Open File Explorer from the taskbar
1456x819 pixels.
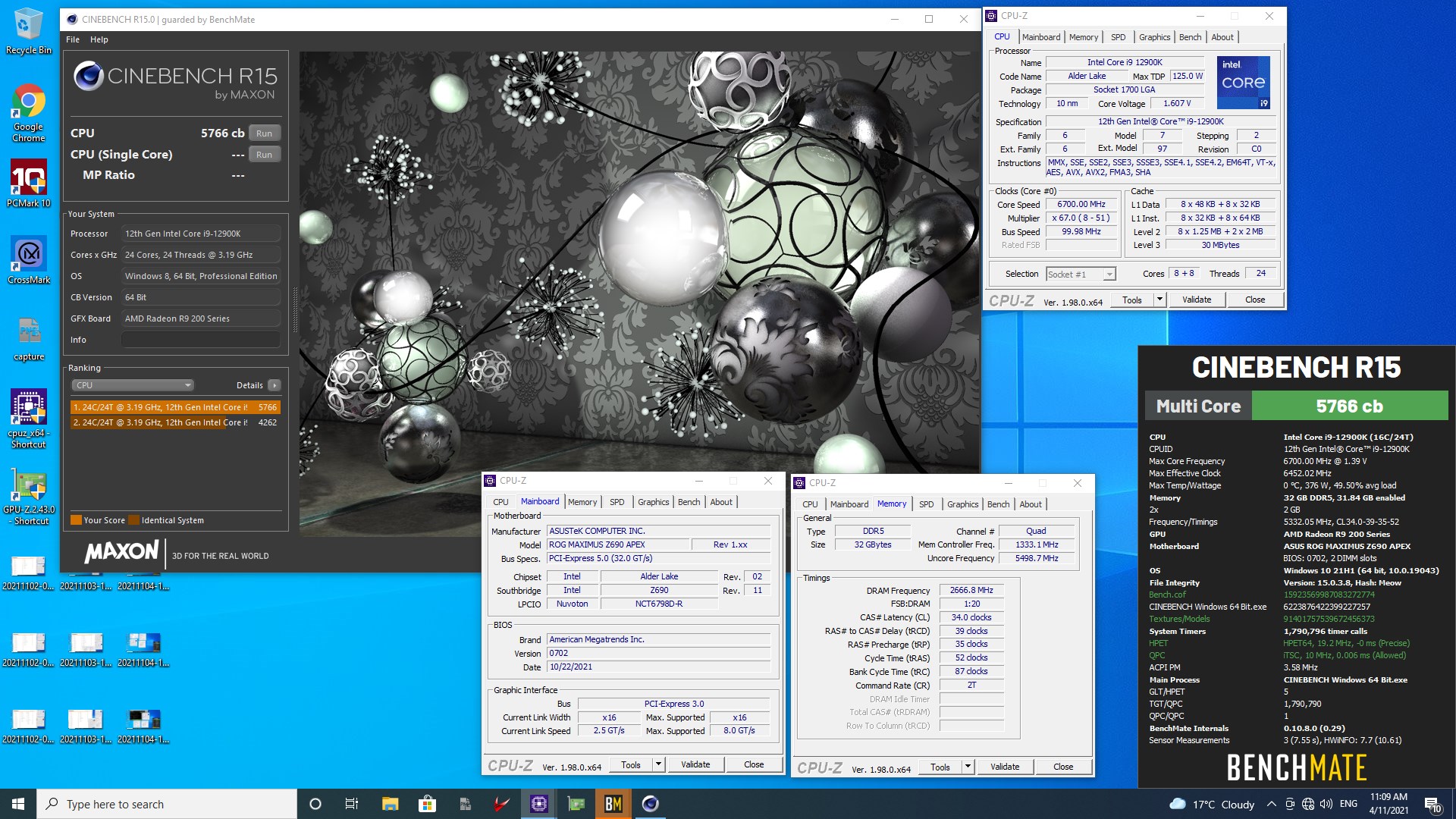click(x=390, y=804)
